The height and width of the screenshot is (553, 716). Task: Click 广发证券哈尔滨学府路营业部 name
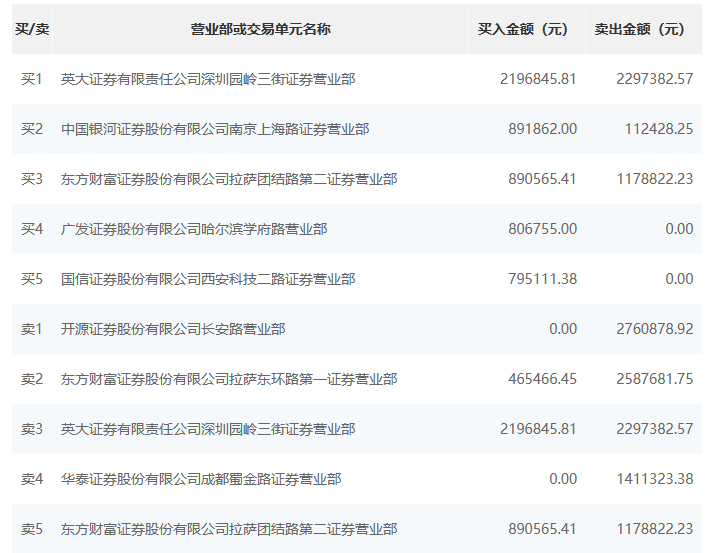194,229
